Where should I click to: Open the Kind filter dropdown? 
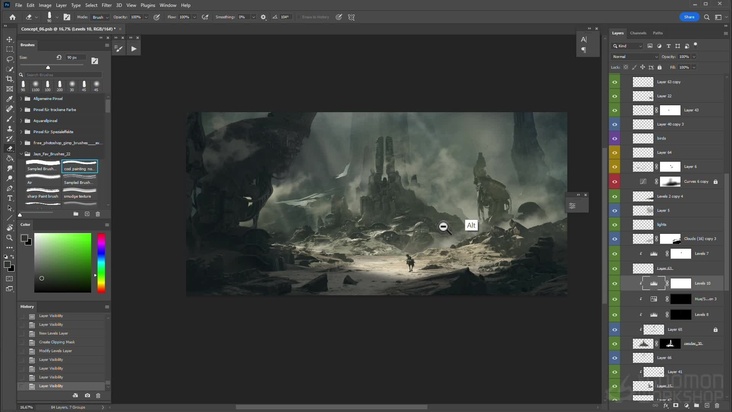628,46
